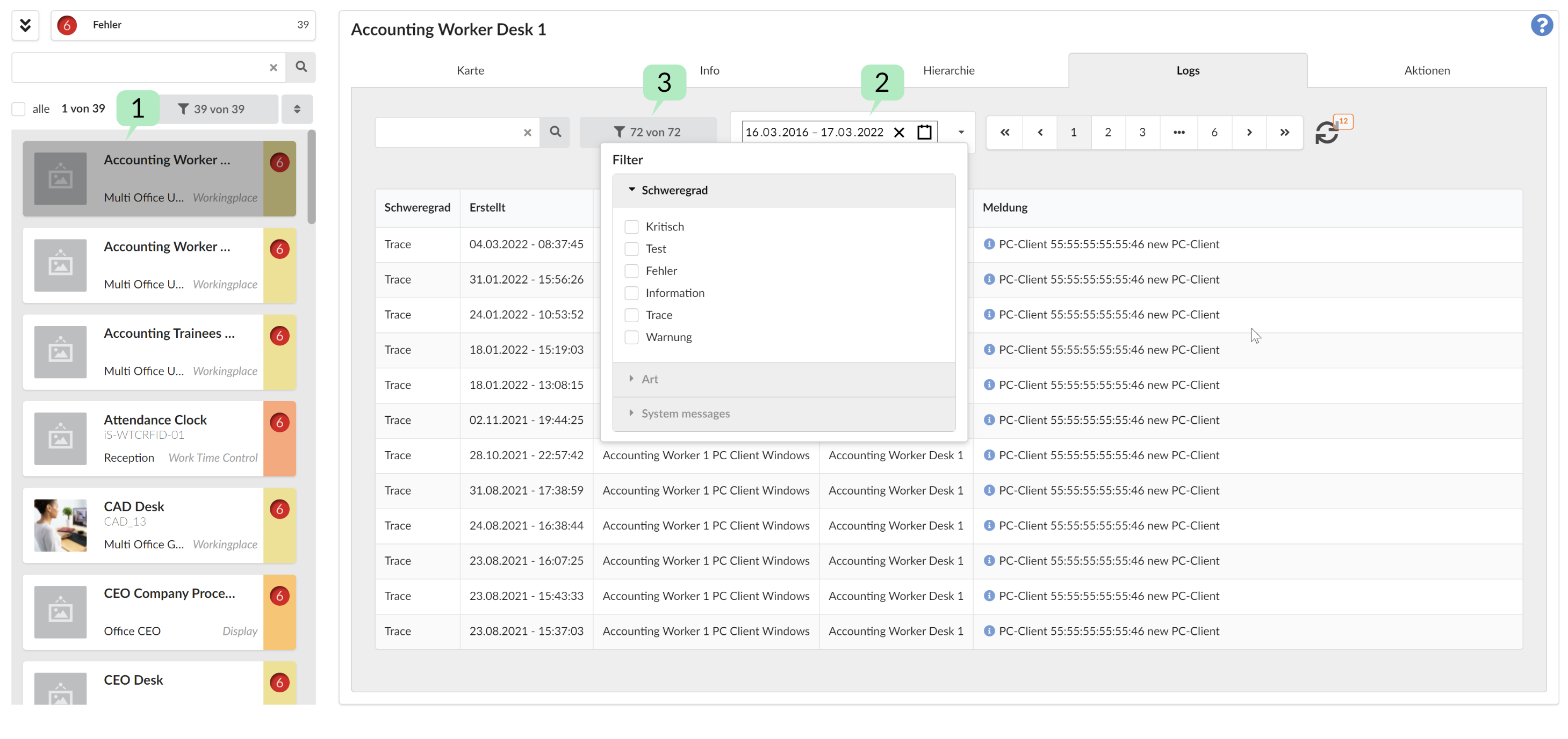Go to previous logs page
1568x739 pixels.
pyautogui.click(x=1040, y=133)
